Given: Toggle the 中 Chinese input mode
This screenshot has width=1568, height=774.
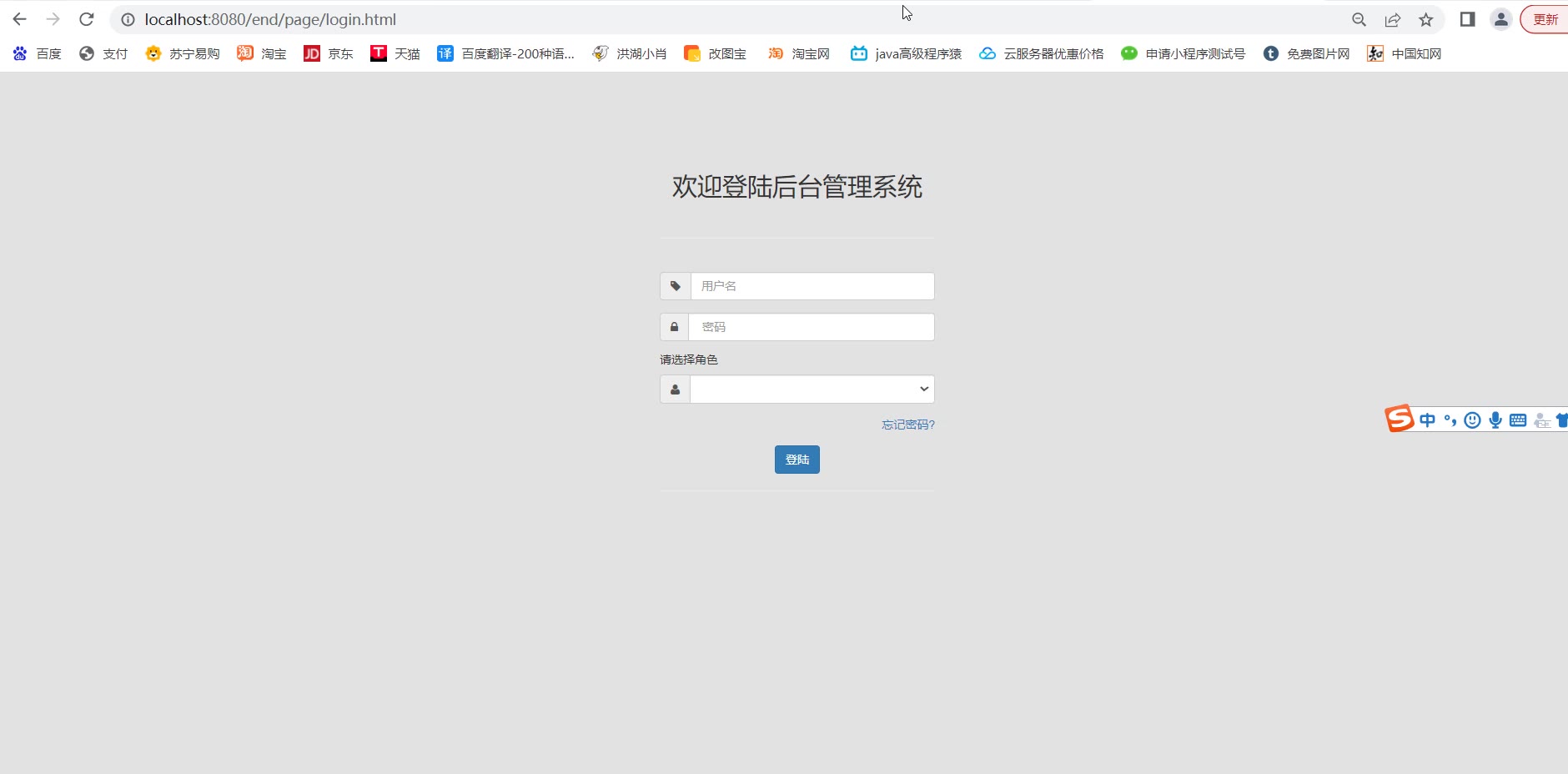Looking at the screenshot, I should click(1428, 420).
